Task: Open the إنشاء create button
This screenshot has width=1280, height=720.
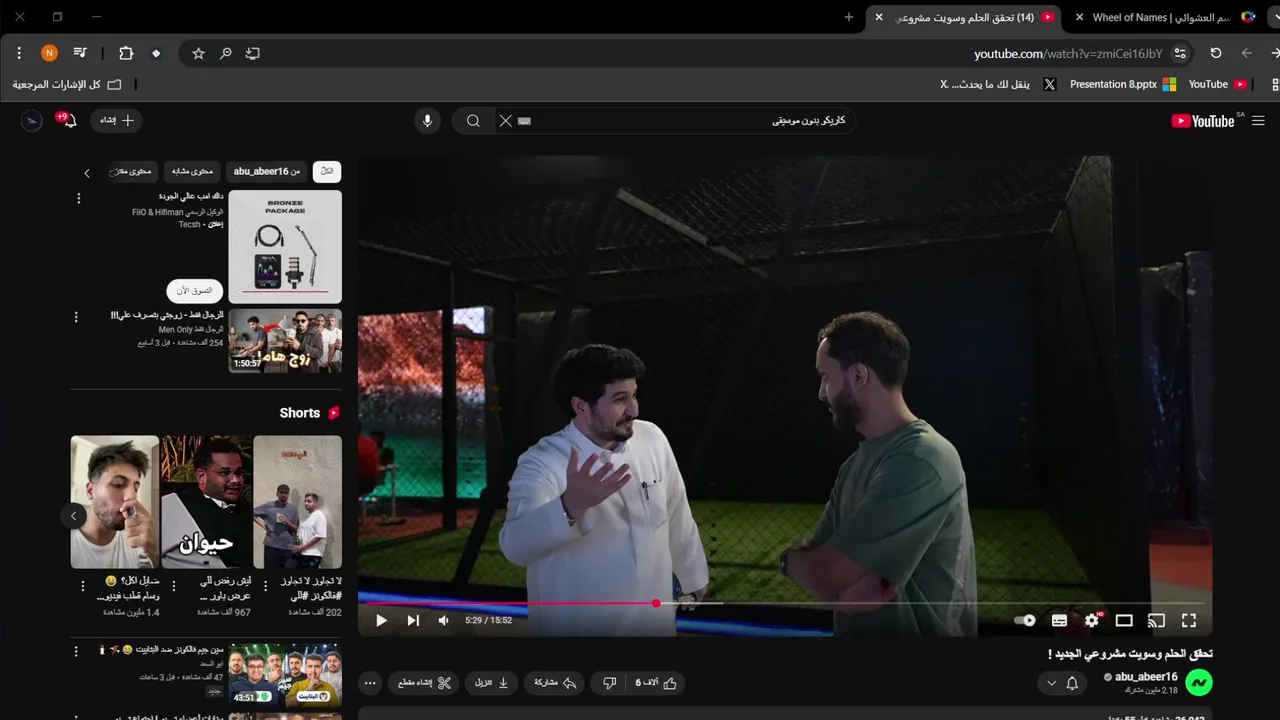Action: [116, 120]
